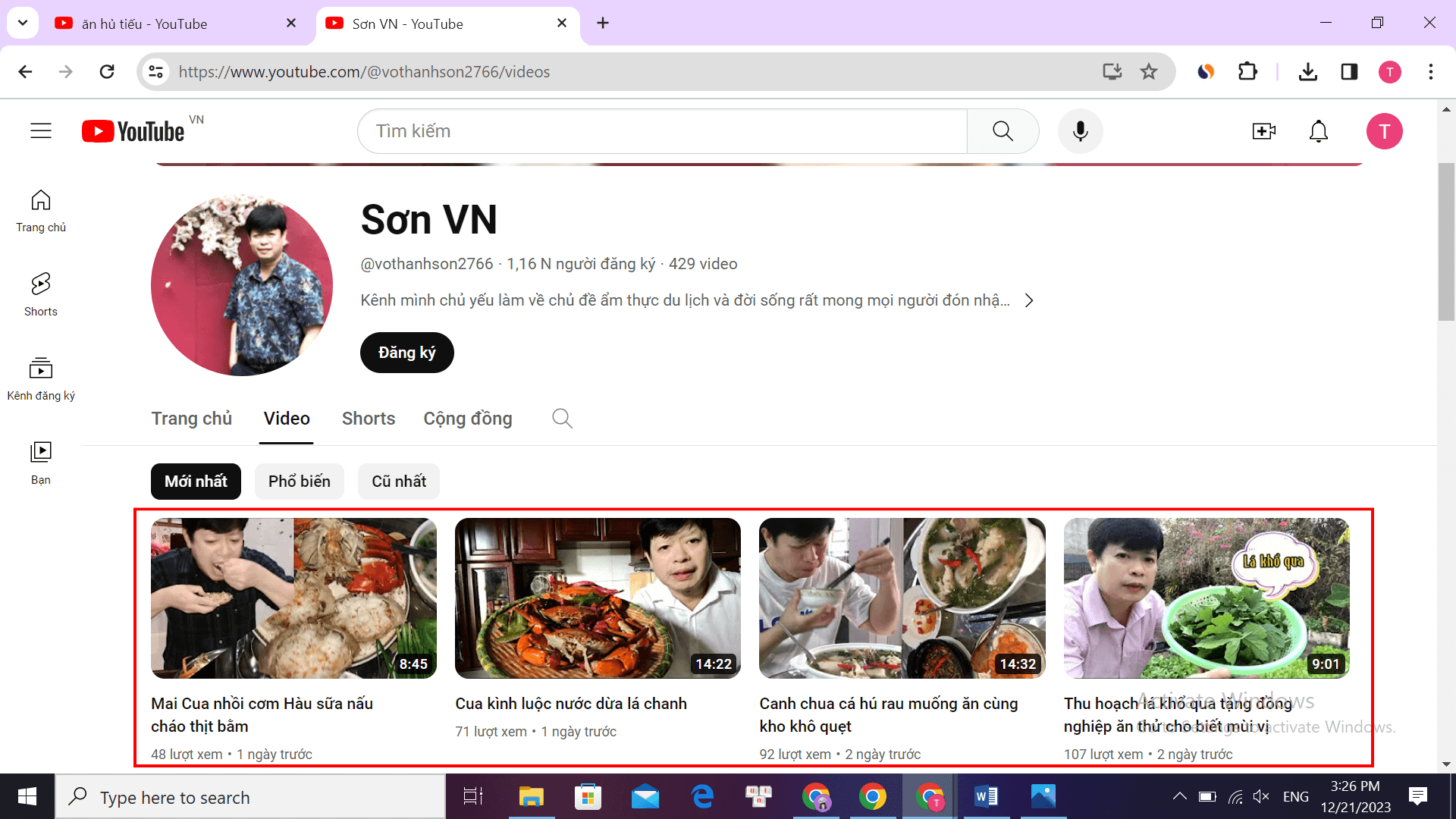Select the Phổ biến filter chip
The width and height of the screenshot is (1456, 819).
tap(299, 482)
